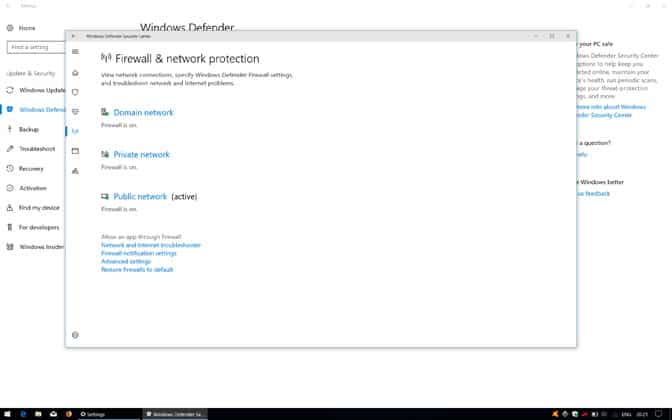
Task: Click Find my device icon in Settings
Action: (10, 208)
